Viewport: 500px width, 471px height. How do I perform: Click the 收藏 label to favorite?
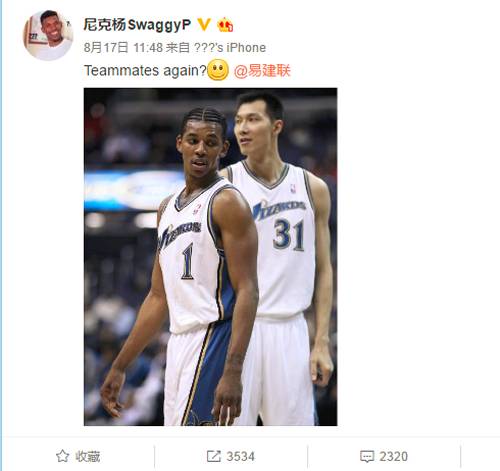coord(88,456)
